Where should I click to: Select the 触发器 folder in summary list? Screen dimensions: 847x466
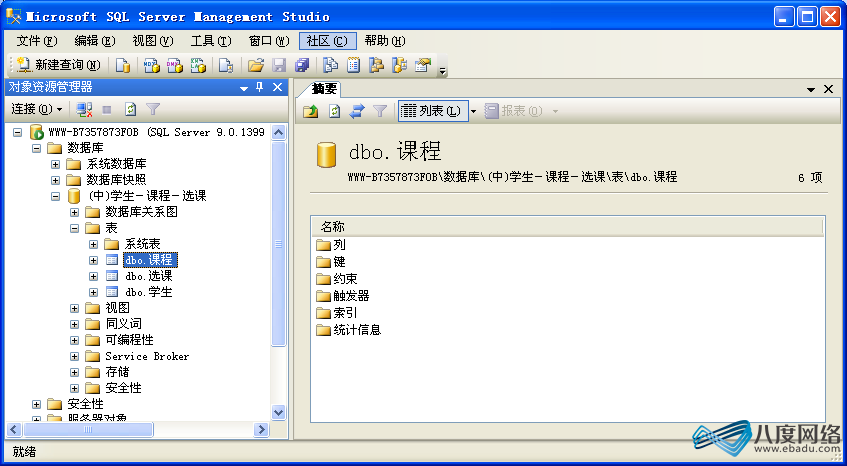(x=351, y=296)
